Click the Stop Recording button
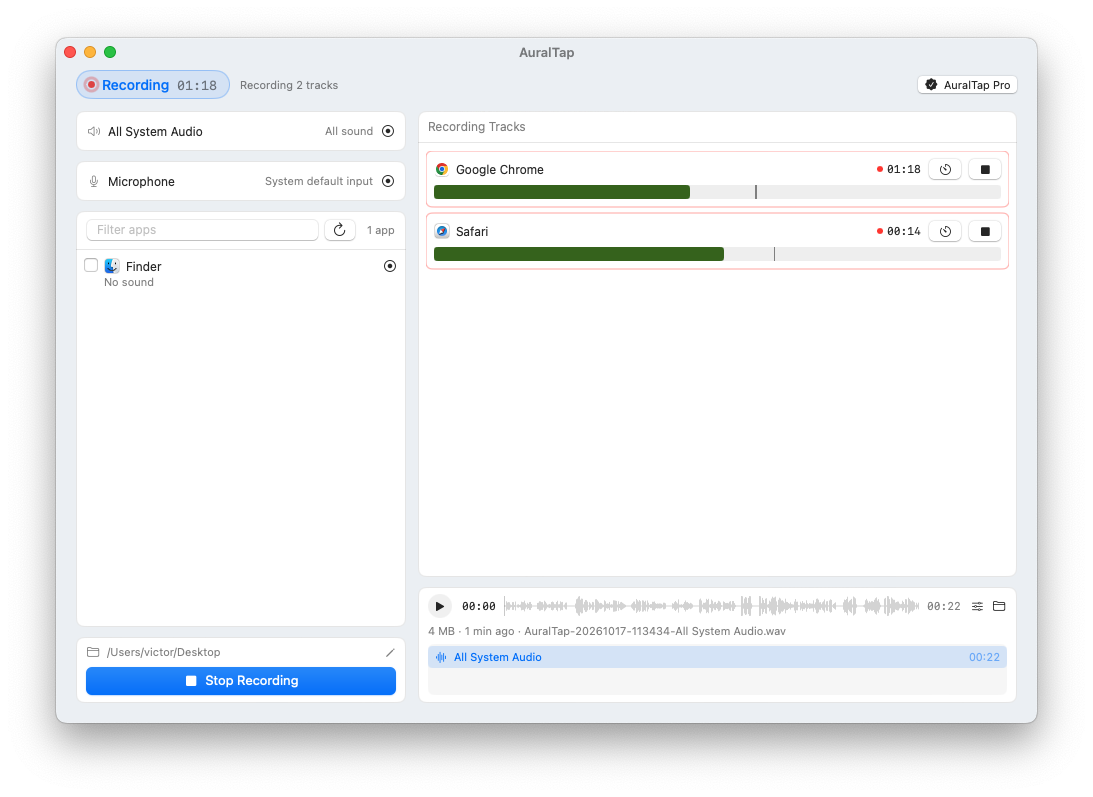The height and width of the screenshot is (797, 1093). (240, 681)
